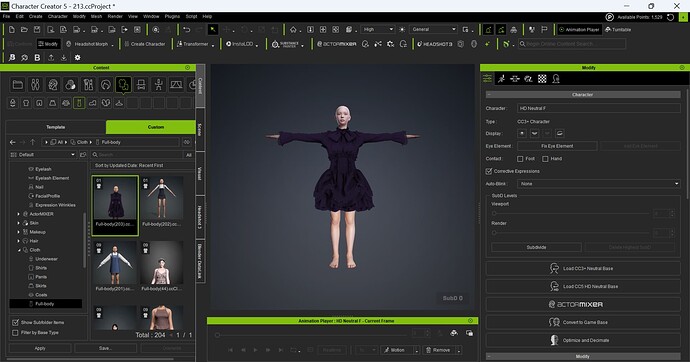The image size is (690, 362).
Task: Open the General mode dropdown
Action: tap(433, 29)
